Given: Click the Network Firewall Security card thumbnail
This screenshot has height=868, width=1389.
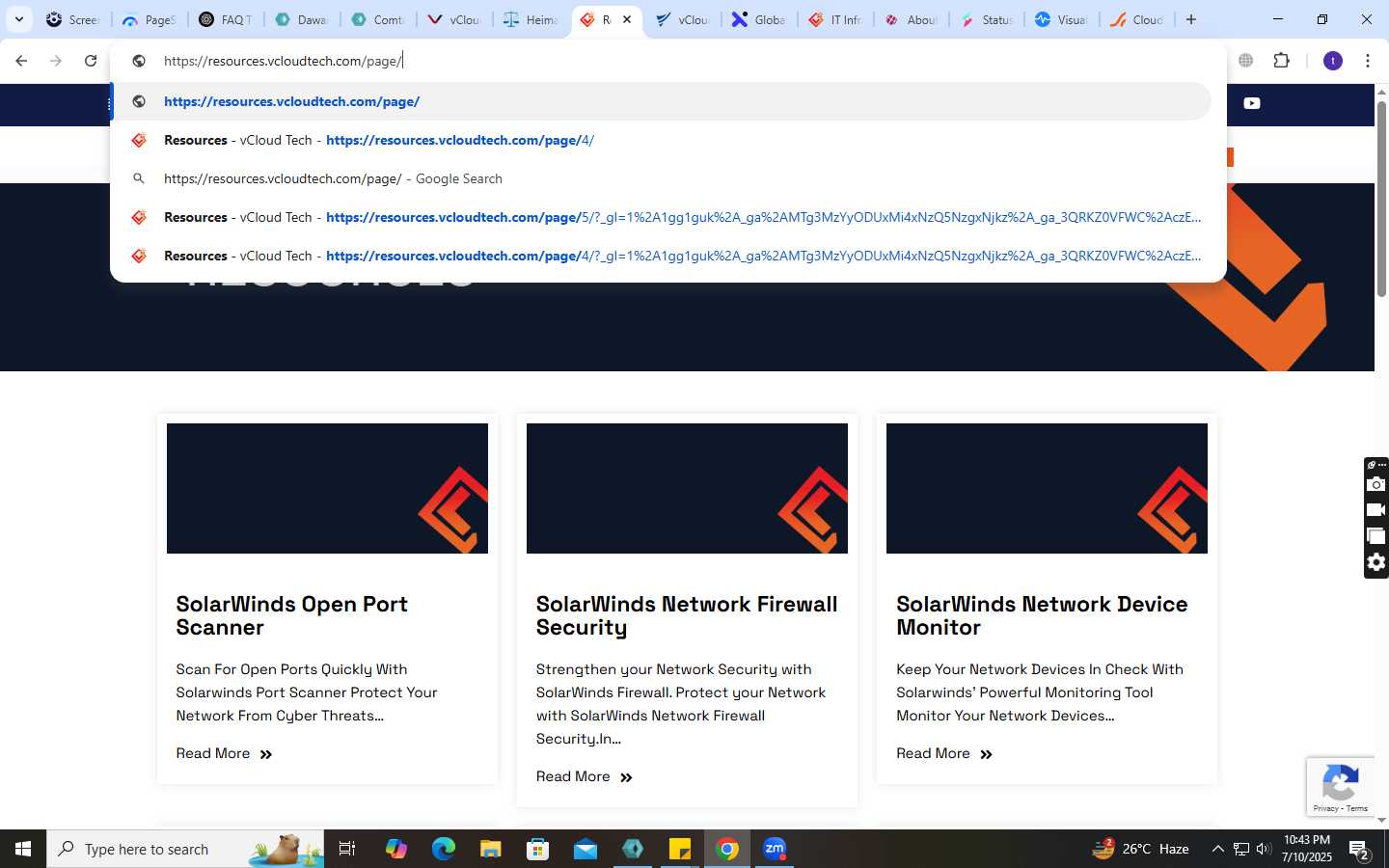Looking at the screenshot, I should (x=687, y=488).
